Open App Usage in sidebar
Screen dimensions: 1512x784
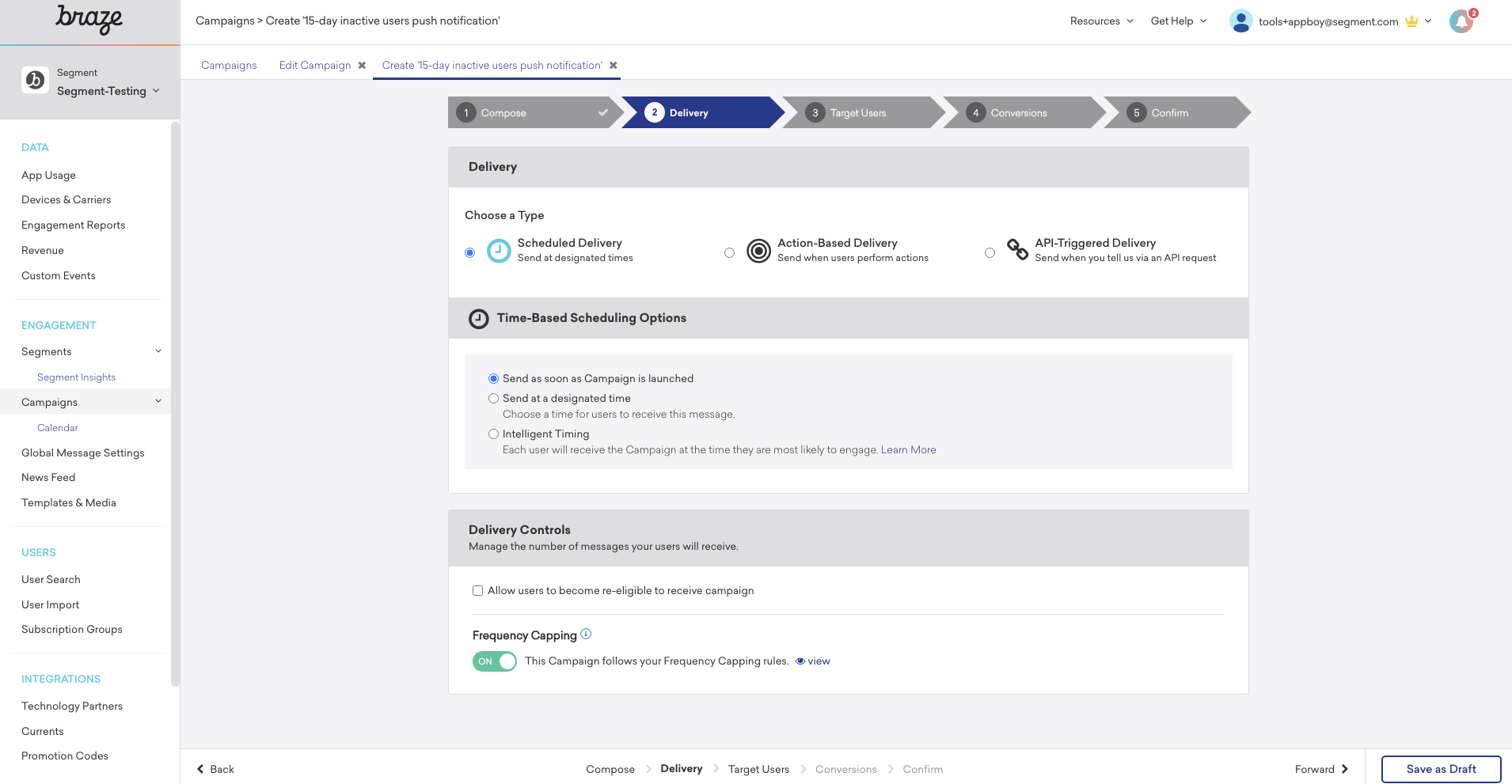point(48,176)
